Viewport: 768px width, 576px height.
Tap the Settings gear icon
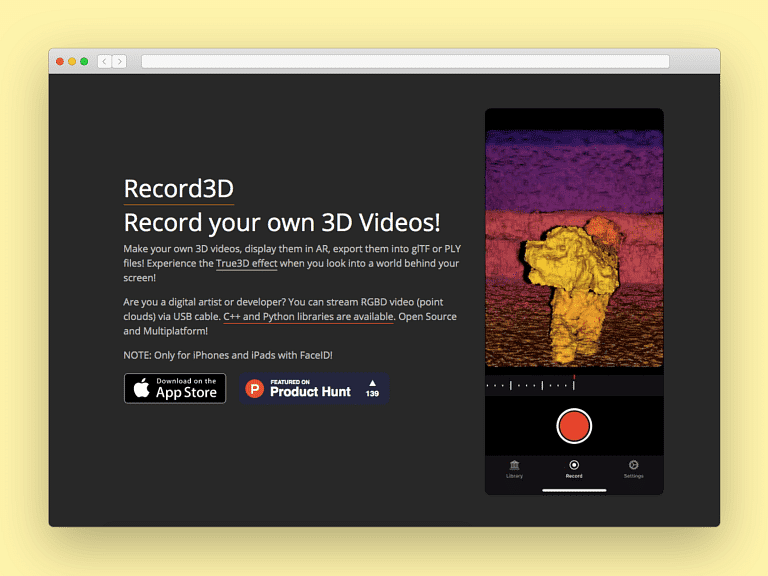click(633, 465)
